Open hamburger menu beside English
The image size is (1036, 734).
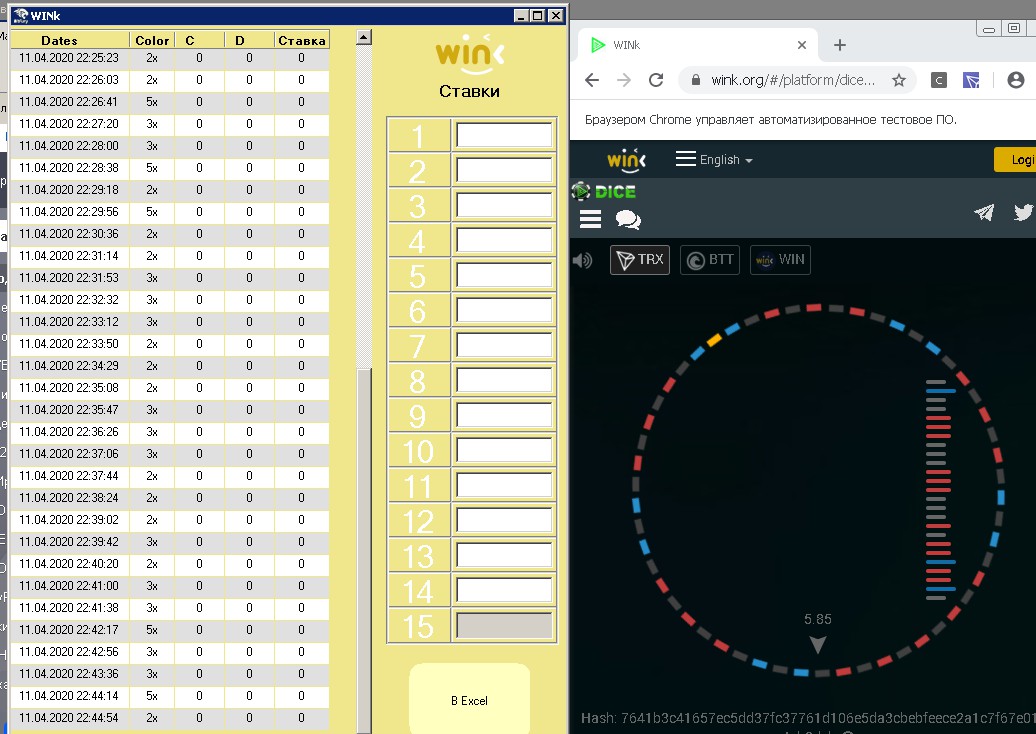pyautogui.click(x=686, y=159)
